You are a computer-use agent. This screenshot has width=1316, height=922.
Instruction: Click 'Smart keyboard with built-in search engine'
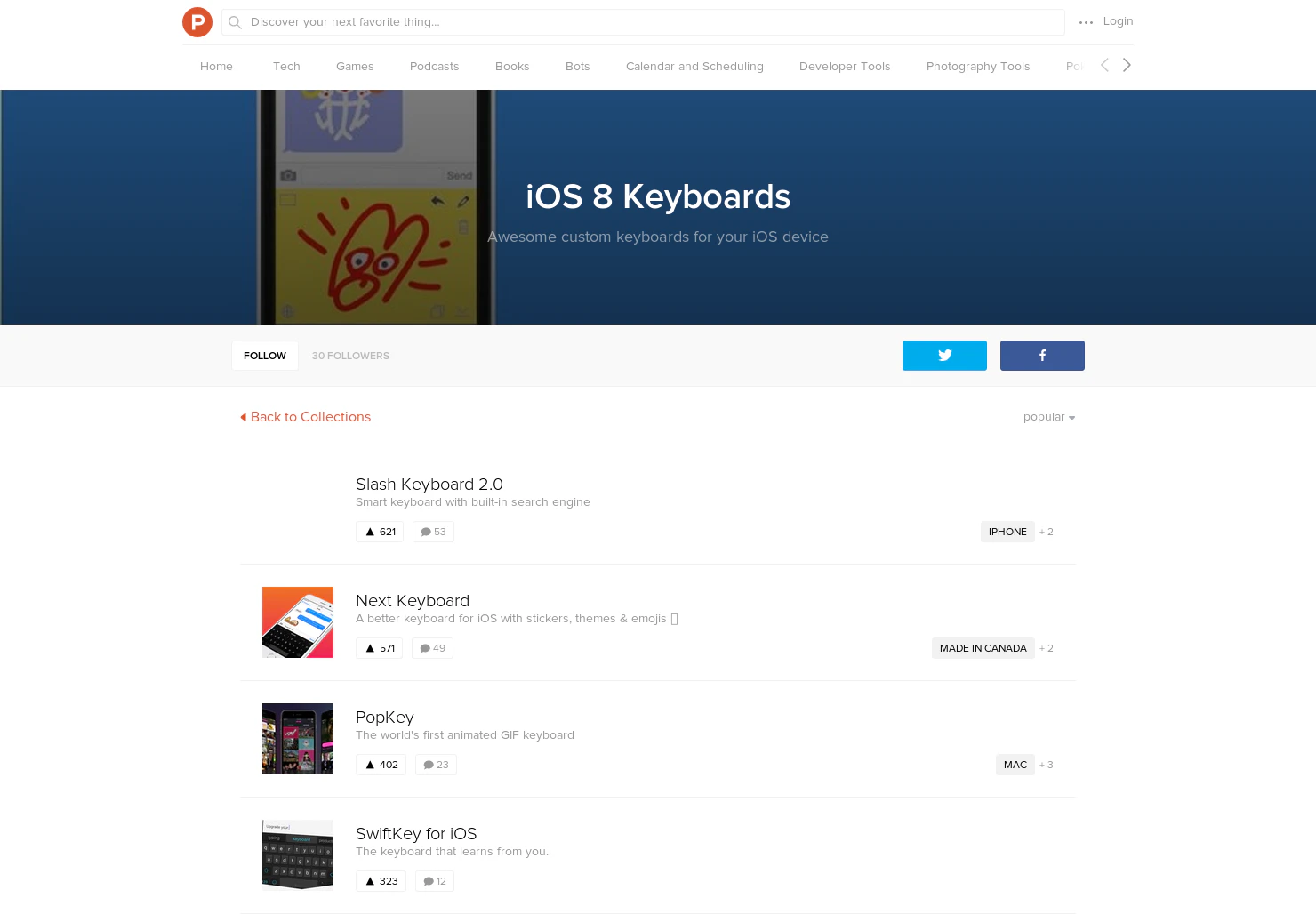pos(473,502)
